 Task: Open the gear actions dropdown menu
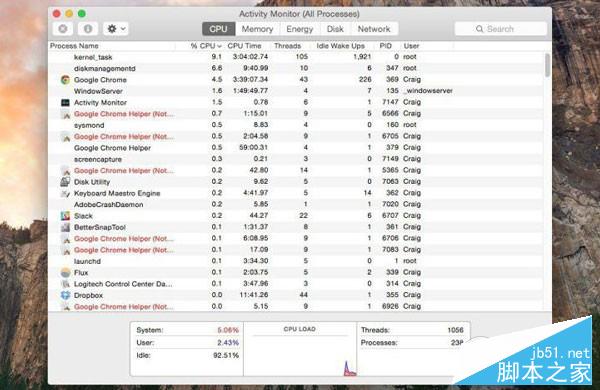(x=116, y=29)
